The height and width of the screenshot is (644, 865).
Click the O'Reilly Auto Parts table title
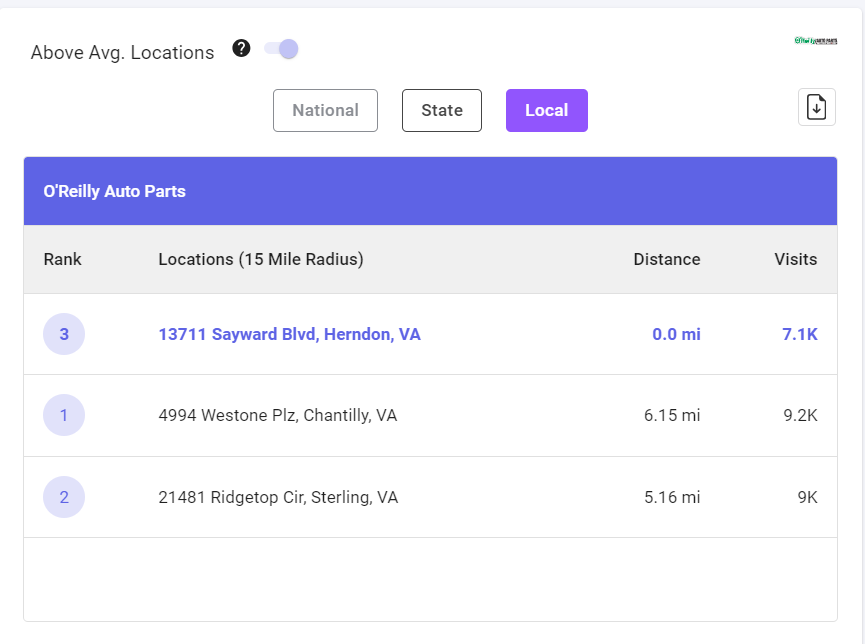pyautogui.click(x=114, y=191)
